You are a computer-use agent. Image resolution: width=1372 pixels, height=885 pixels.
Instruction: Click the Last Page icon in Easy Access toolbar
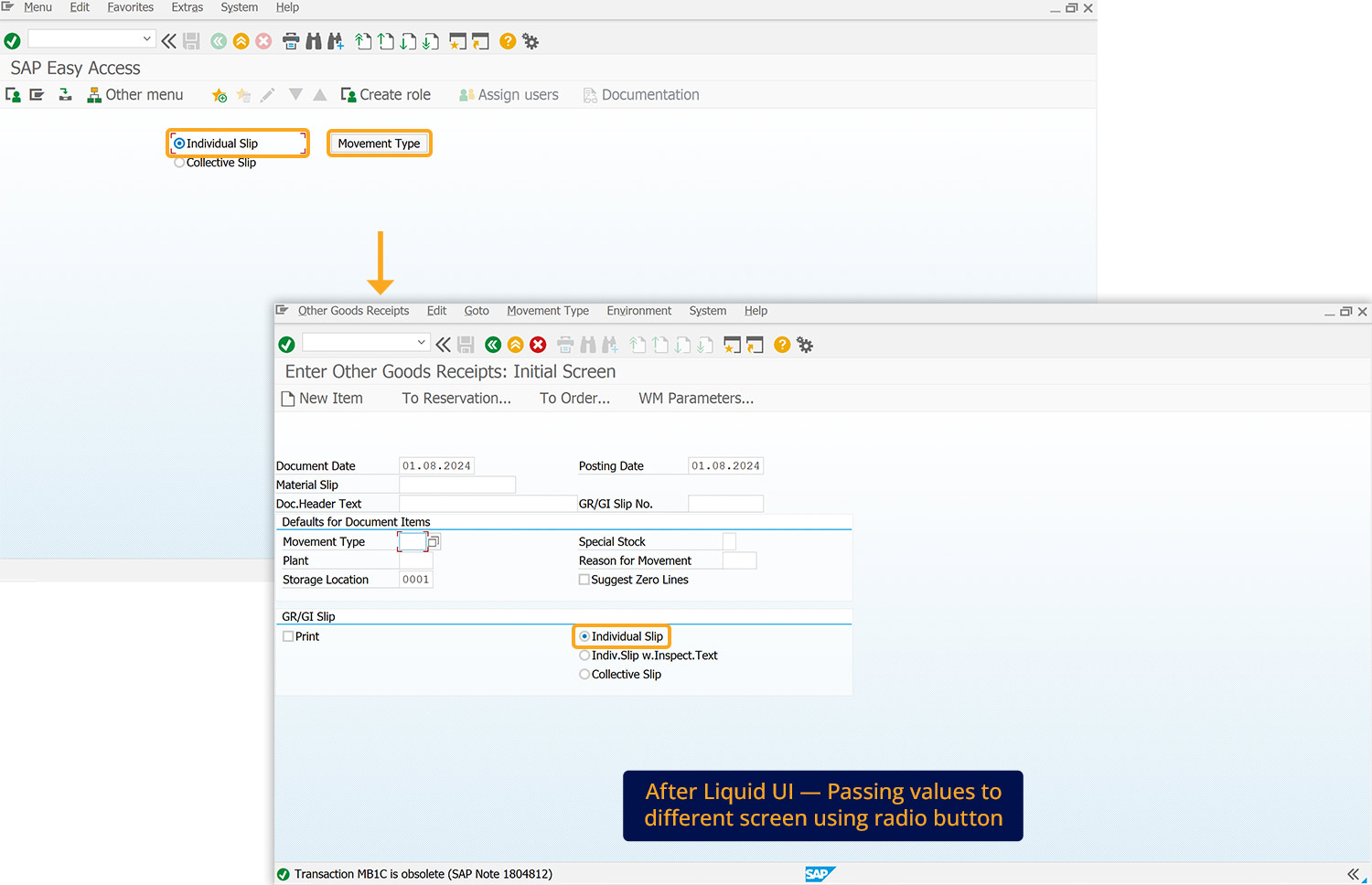click(431, 41)
